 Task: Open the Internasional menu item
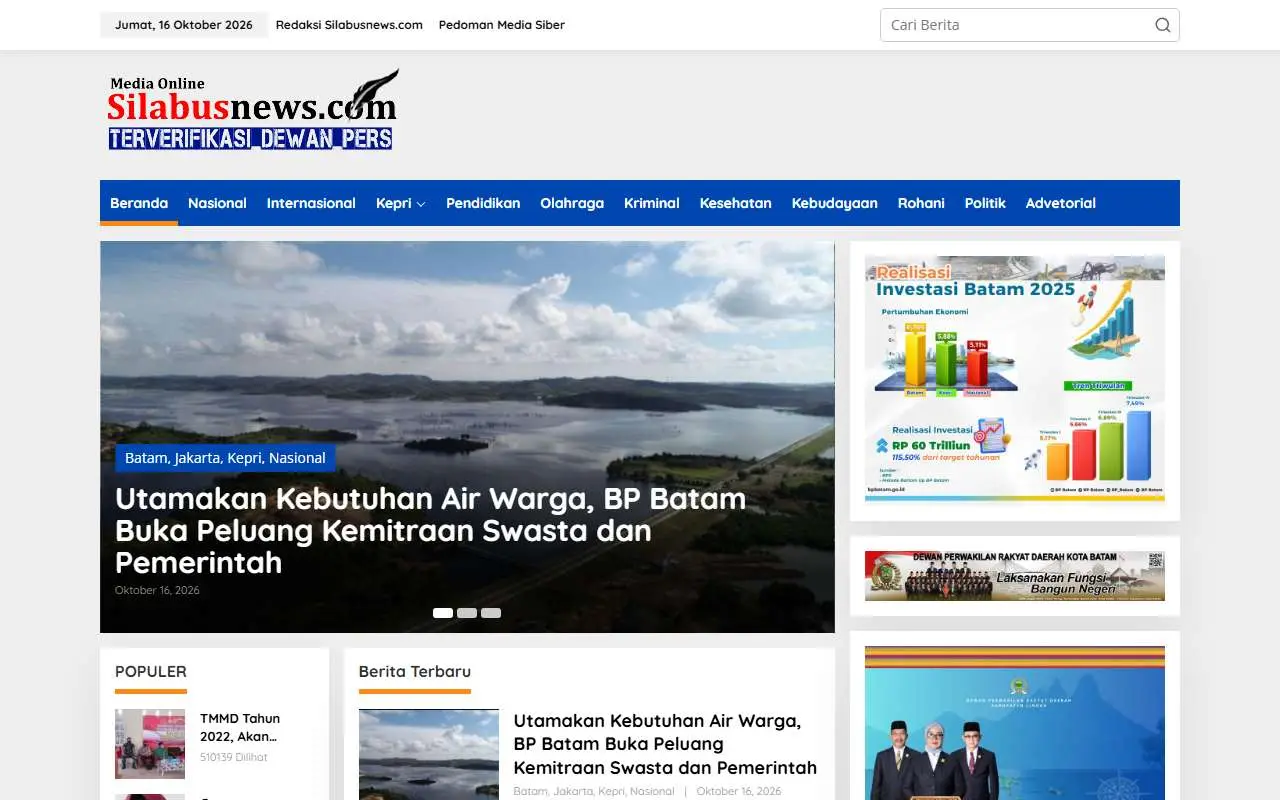(311, 203)
